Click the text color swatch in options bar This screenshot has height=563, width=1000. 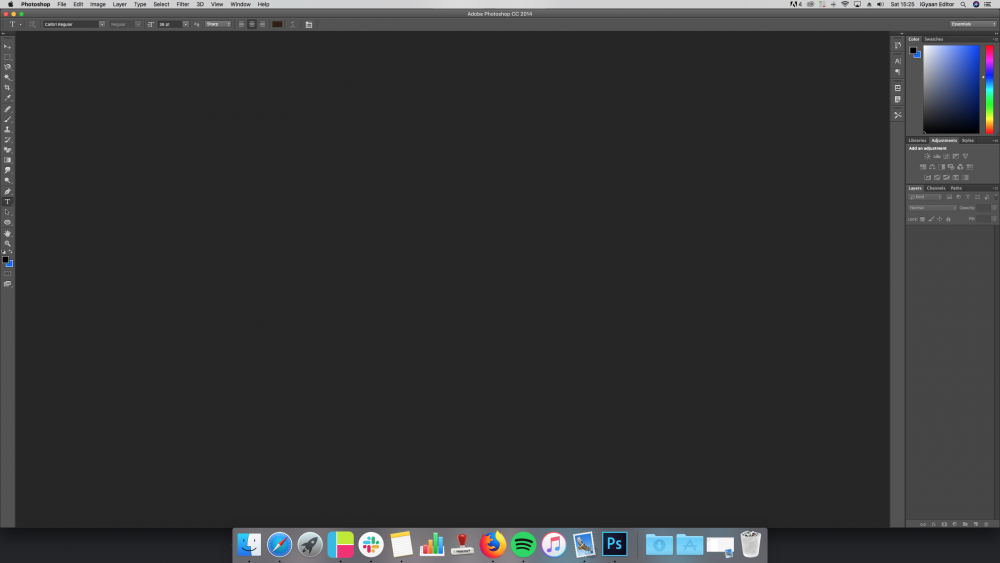point(277,24)
